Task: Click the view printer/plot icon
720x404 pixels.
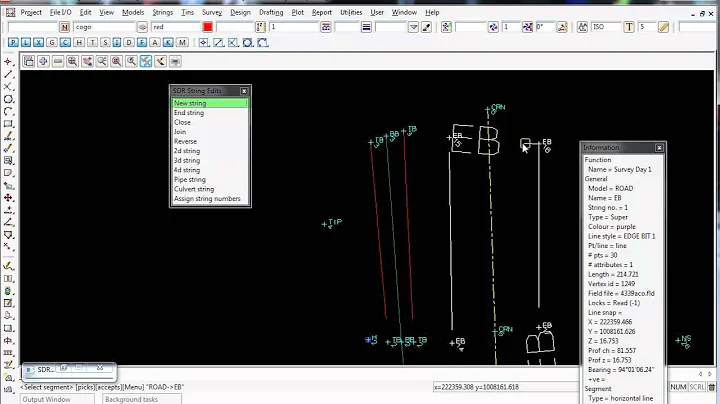Action: coord(175,61)
